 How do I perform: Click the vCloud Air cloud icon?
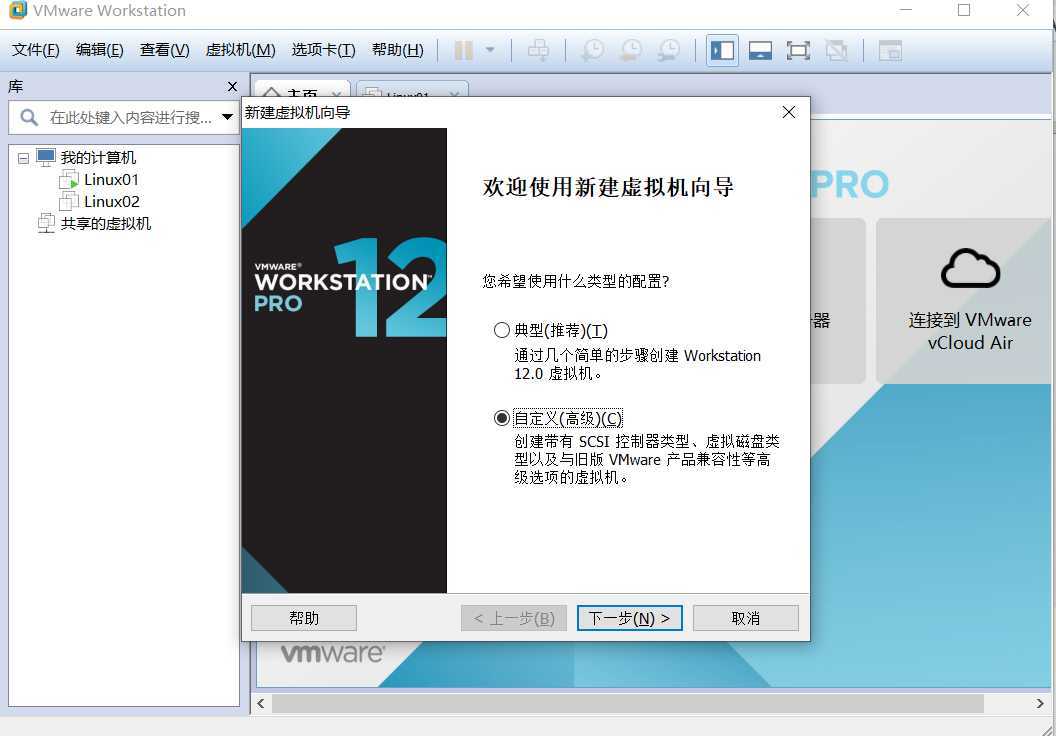point(970,268)
